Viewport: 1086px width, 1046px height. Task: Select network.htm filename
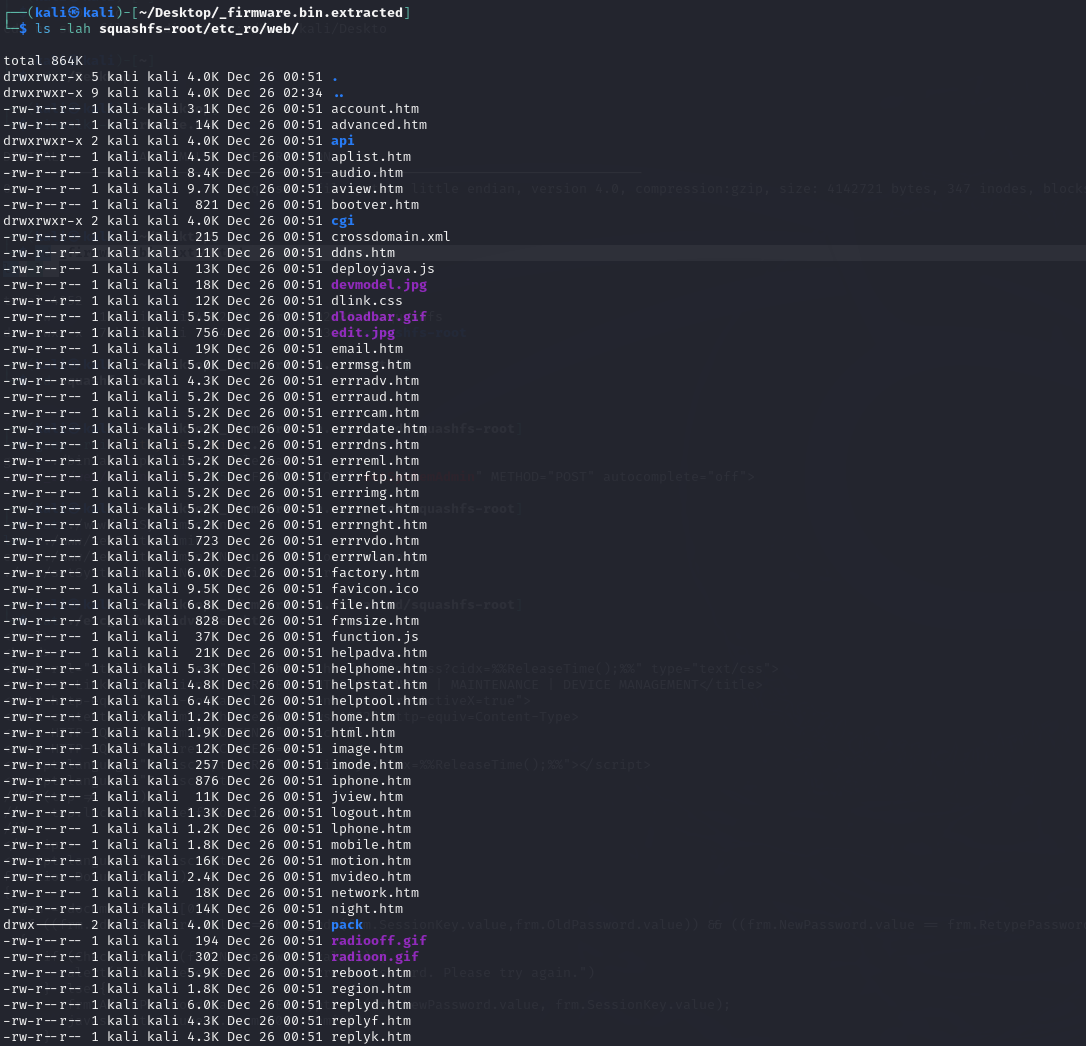click(x=375, y=892)
